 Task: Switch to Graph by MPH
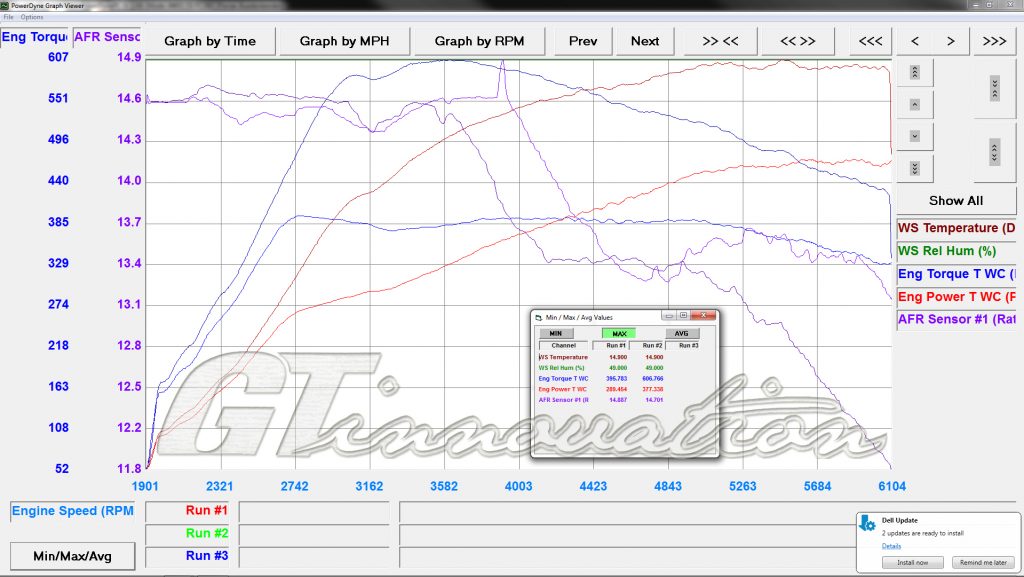point(344,41)
